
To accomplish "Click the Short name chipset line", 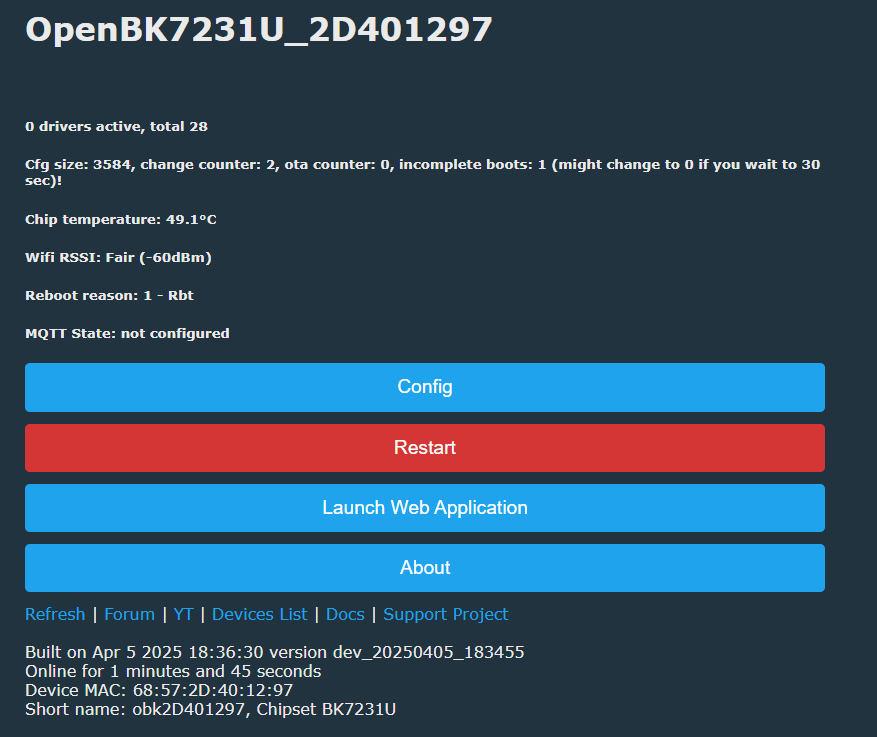I will [x=210, y=709].
